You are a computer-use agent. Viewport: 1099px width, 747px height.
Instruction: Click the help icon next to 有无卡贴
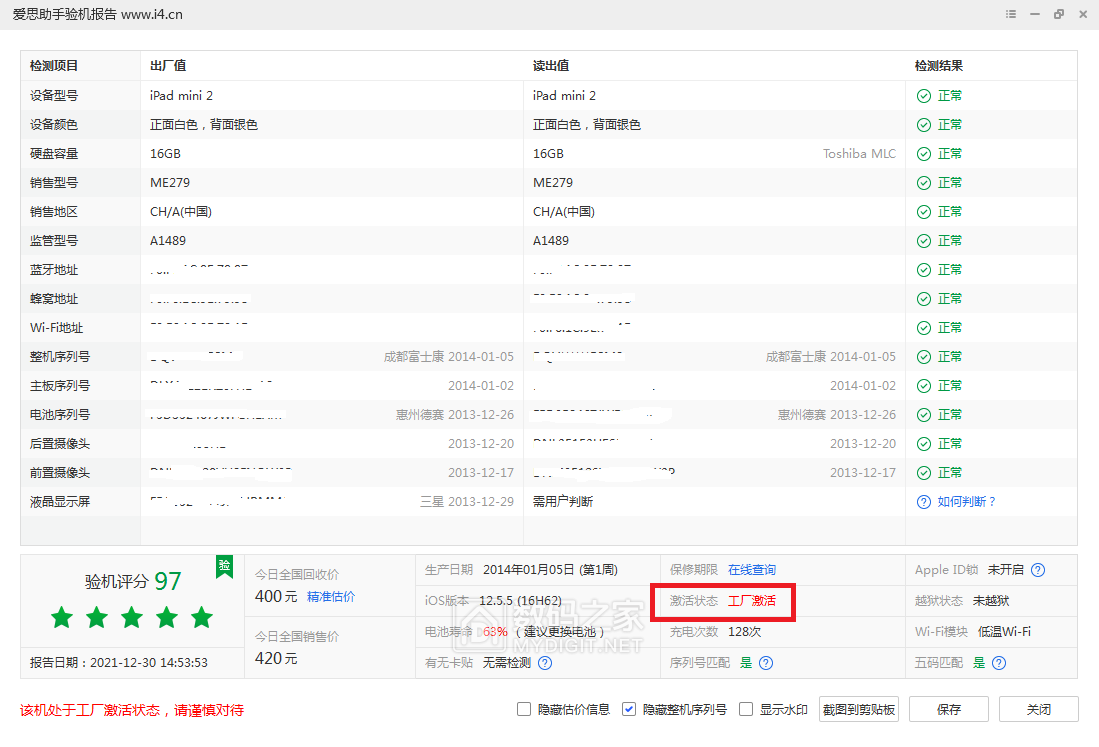point(545,663)
